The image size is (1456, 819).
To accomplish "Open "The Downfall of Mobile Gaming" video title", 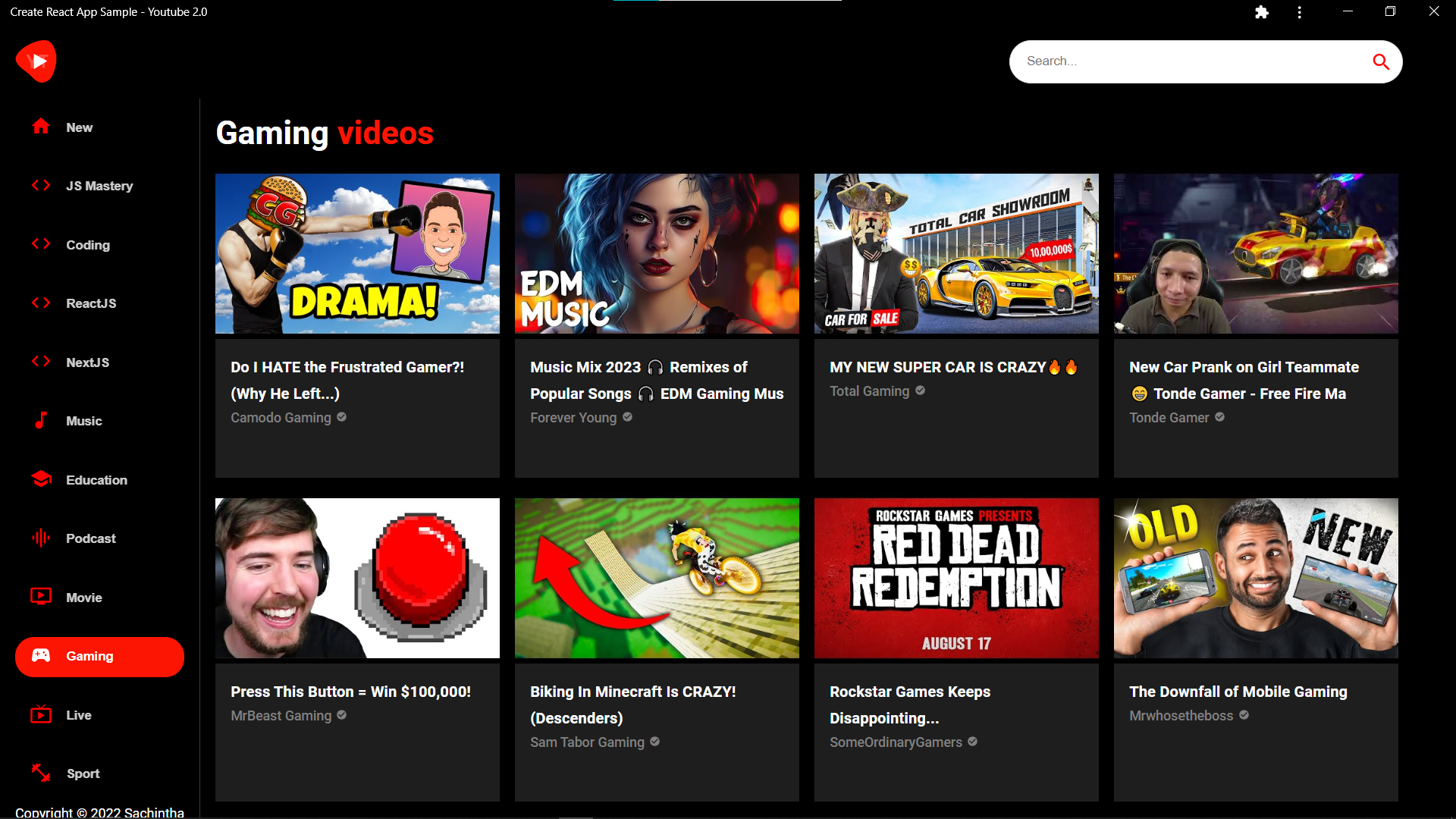I will [x=1238, y=691].
